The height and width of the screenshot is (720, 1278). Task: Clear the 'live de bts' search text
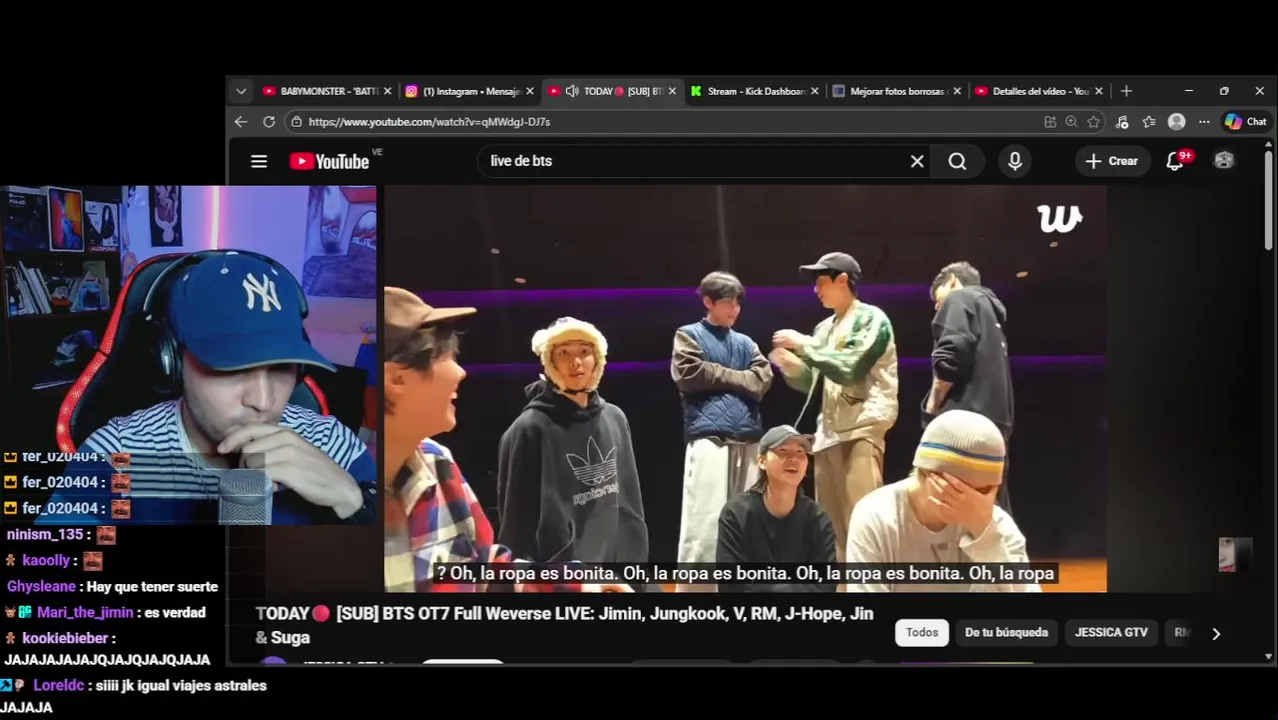917,161
